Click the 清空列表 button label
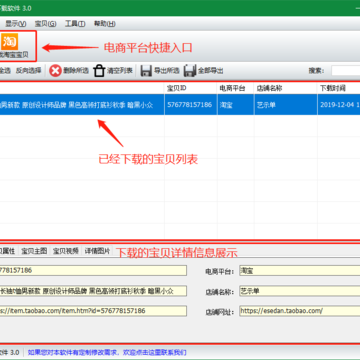 120,71
